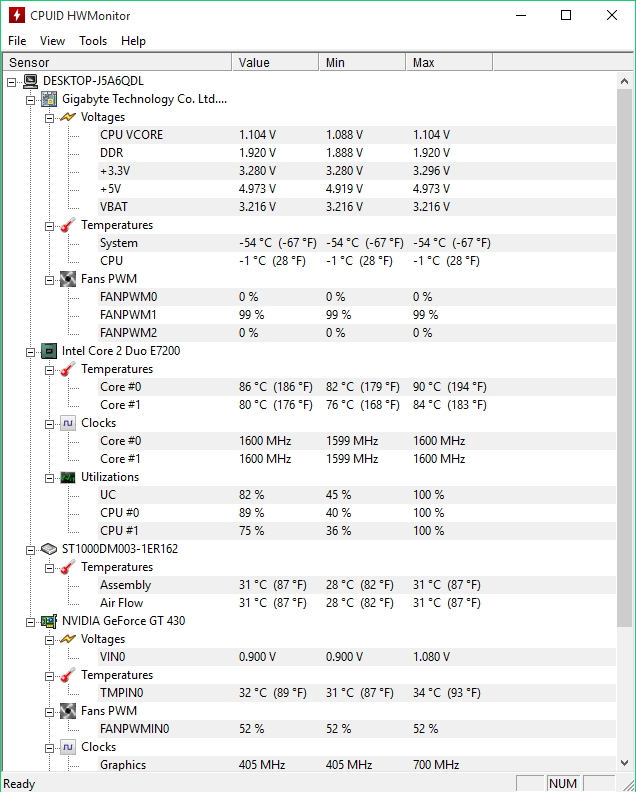Click the CPU Utilizations graph icon

[68, 477]
